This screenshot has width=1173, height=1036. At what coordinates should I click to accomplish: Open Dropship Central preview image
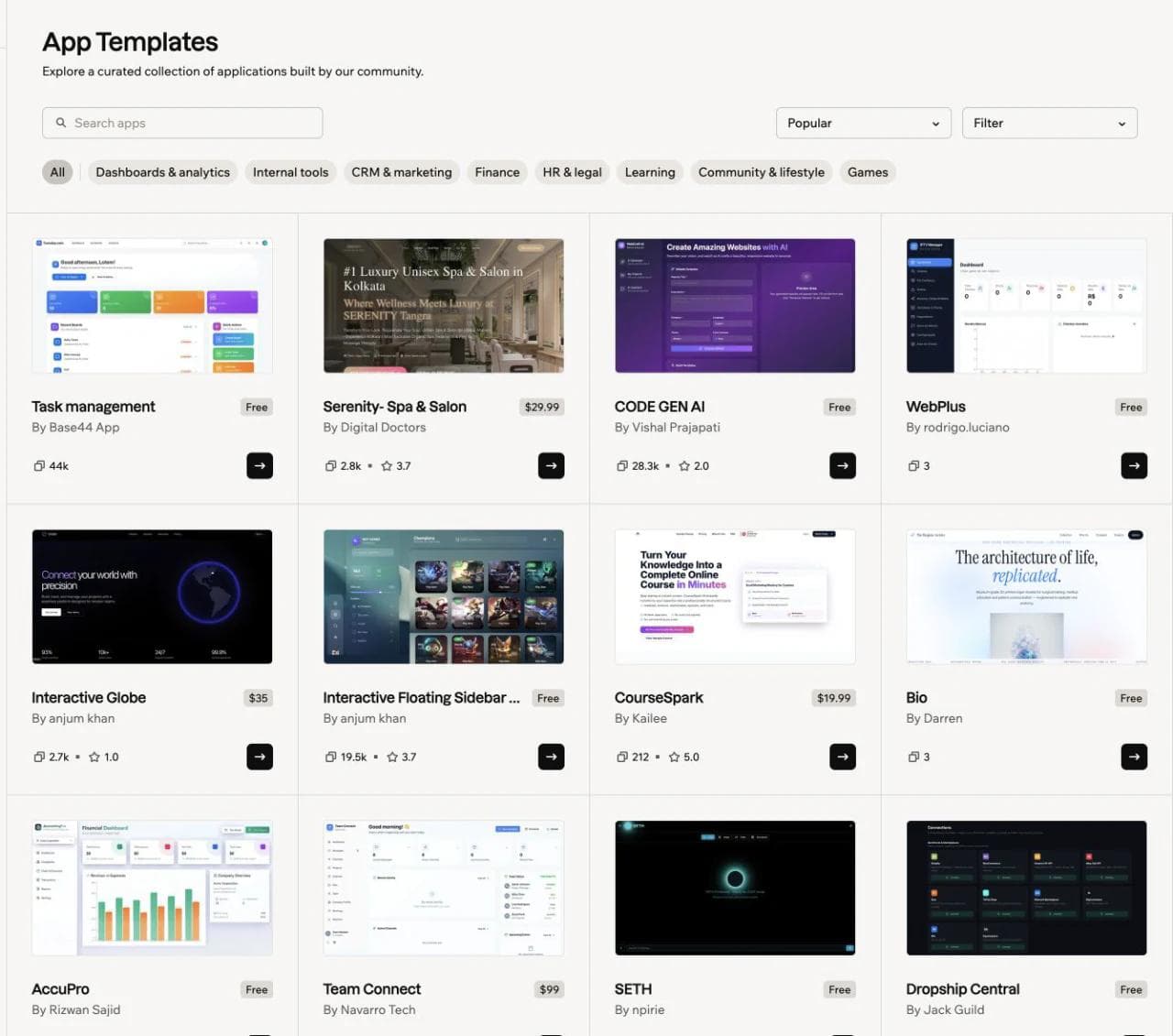click(1026, 889)
